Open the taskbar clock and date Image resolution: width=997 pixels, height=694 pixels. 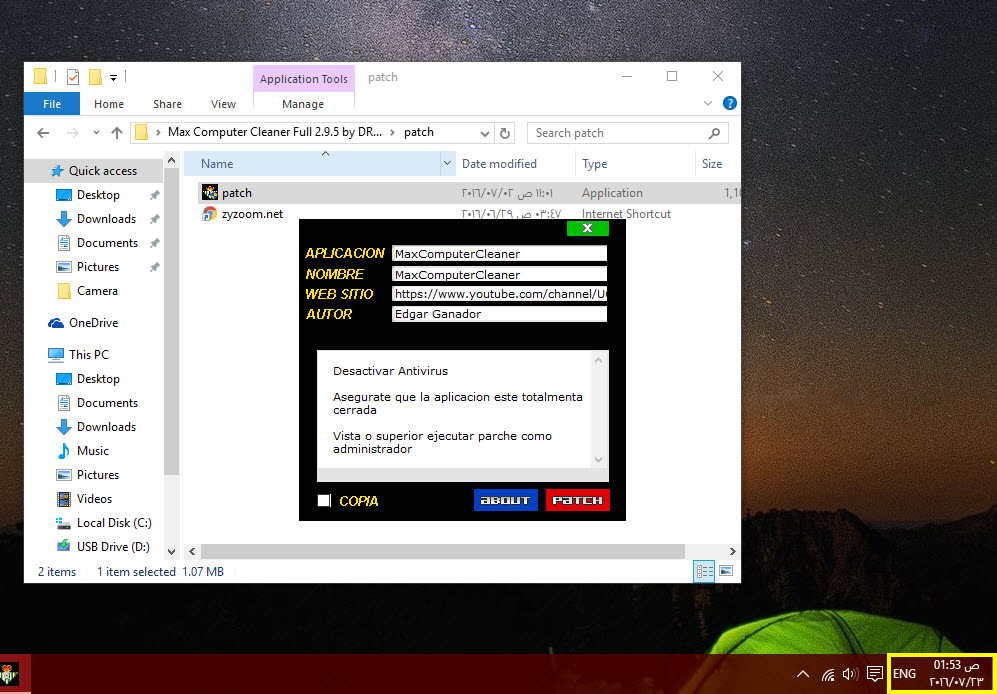pos(956,674)
